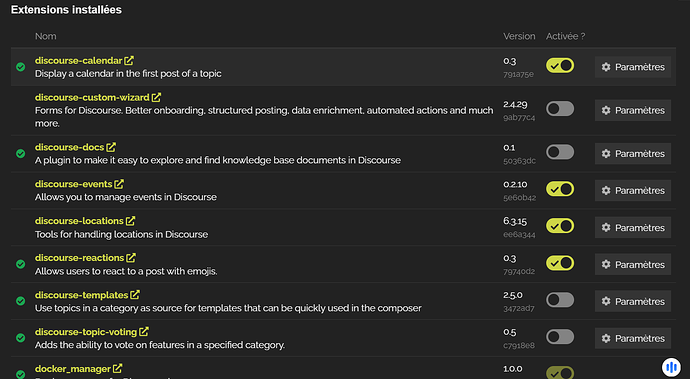Image resolution: width=690 pixels, height=379 pixels.
Task: Click description 'Adds the ability to vote on features'
Action: [x=160, y=345]
